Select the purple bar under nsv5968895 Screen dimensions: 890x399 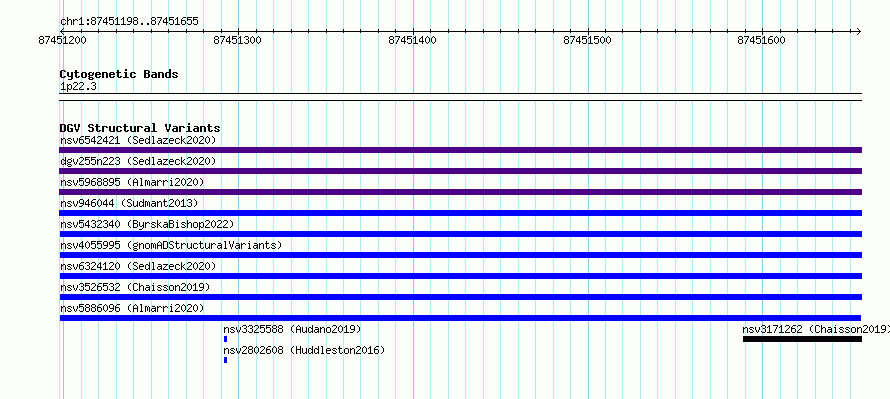460,192
